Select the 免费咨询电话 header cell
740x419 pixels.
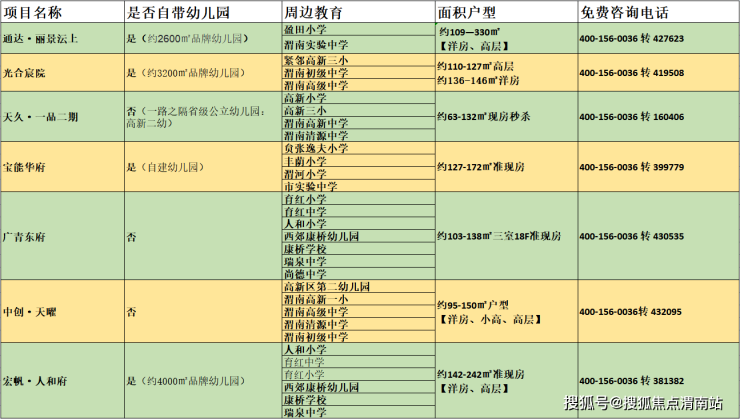[x=659, y=12]
